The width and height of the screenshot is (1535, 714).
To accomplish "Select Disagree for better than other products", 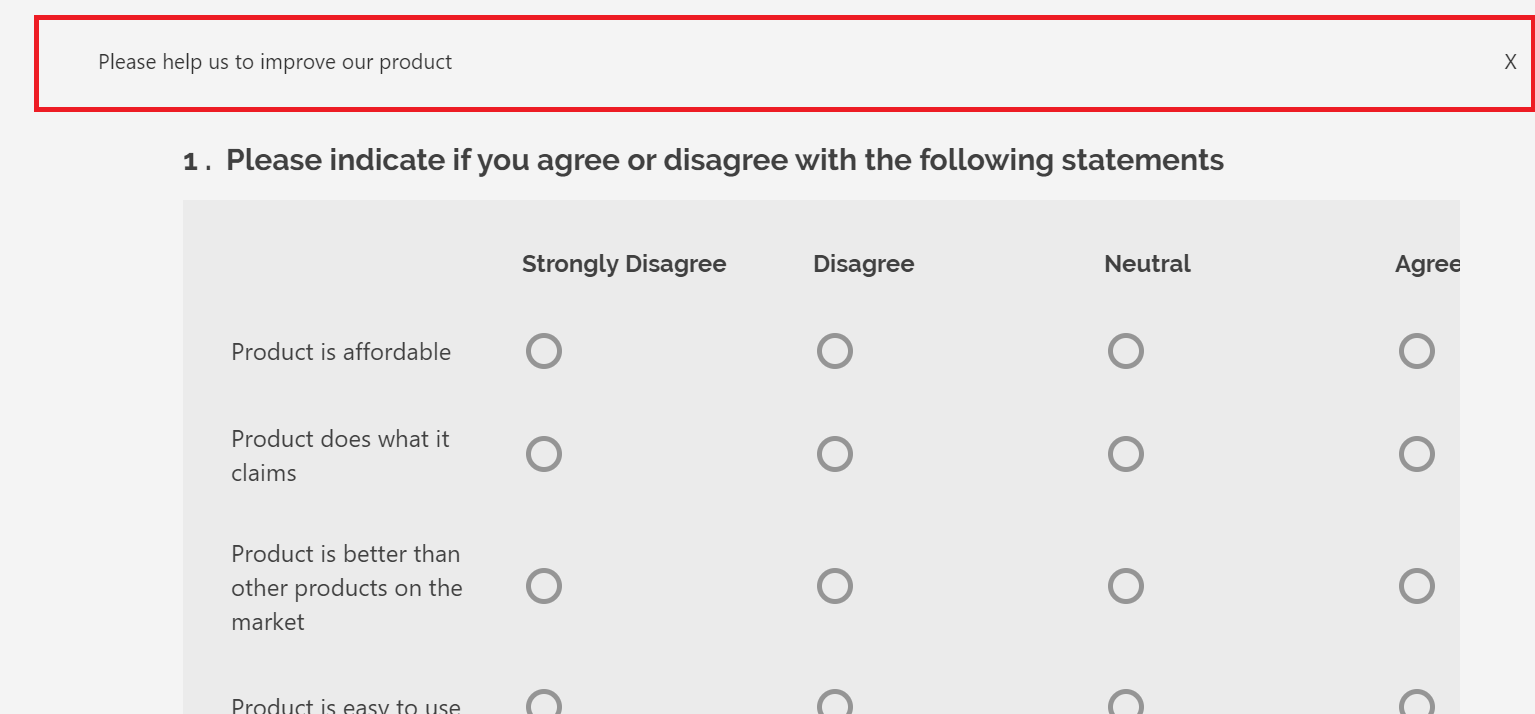I will [x=835, y=586].
